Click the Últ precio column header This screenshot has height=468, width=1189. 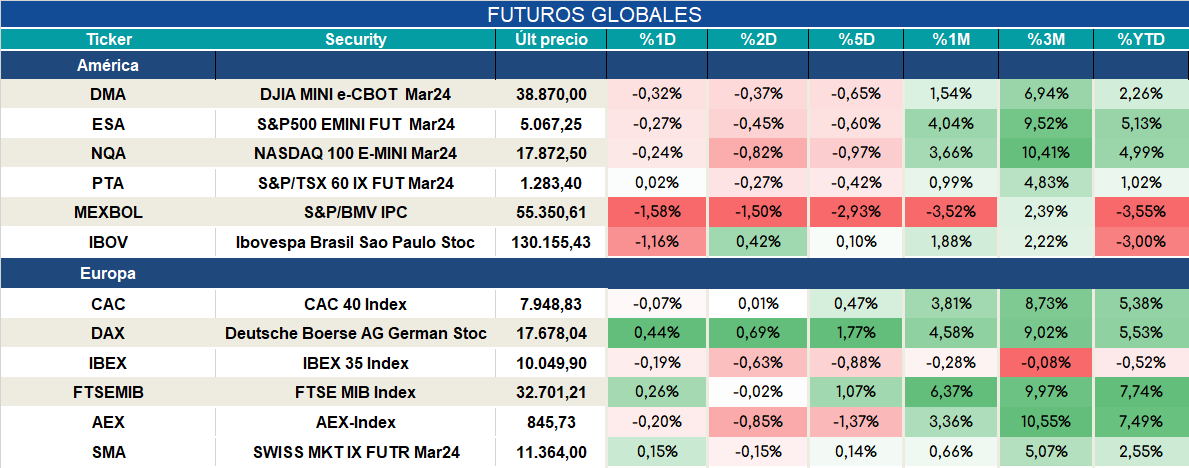pos(551,40)
